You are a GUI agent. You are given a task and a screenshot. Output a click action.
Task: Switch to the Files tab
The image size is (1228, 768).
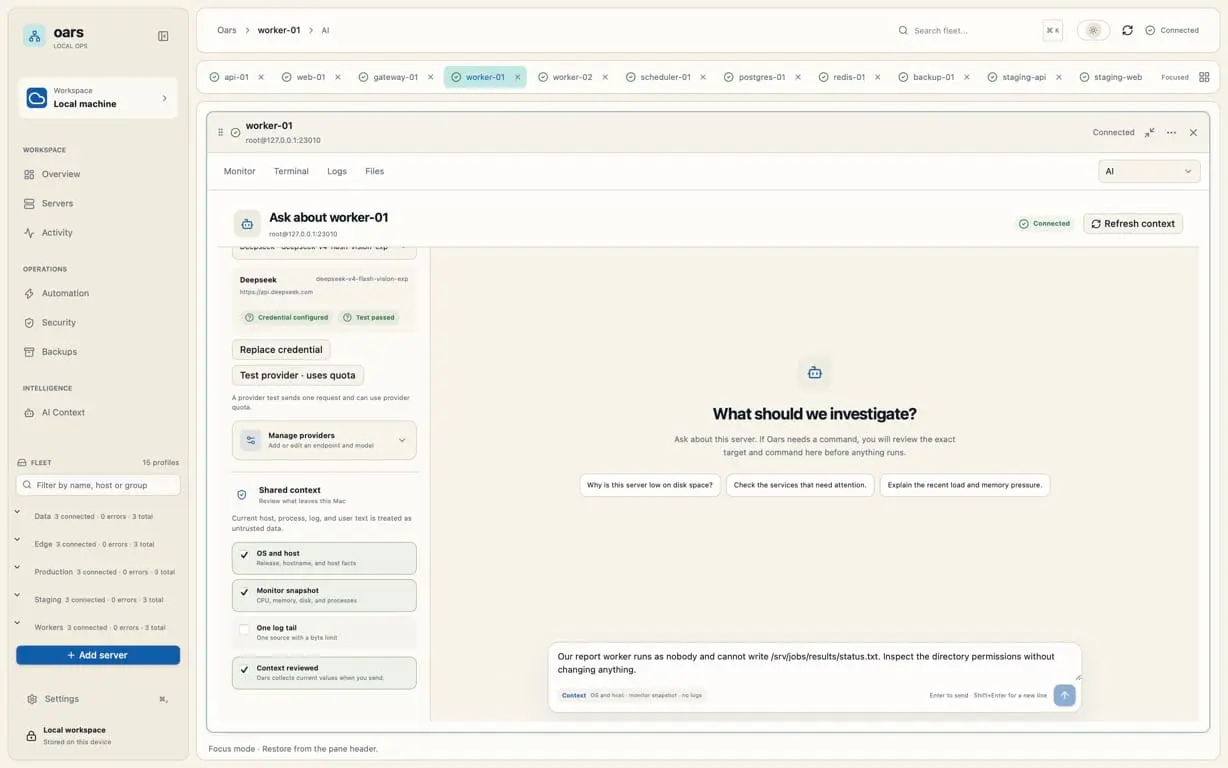coord(374,171)
